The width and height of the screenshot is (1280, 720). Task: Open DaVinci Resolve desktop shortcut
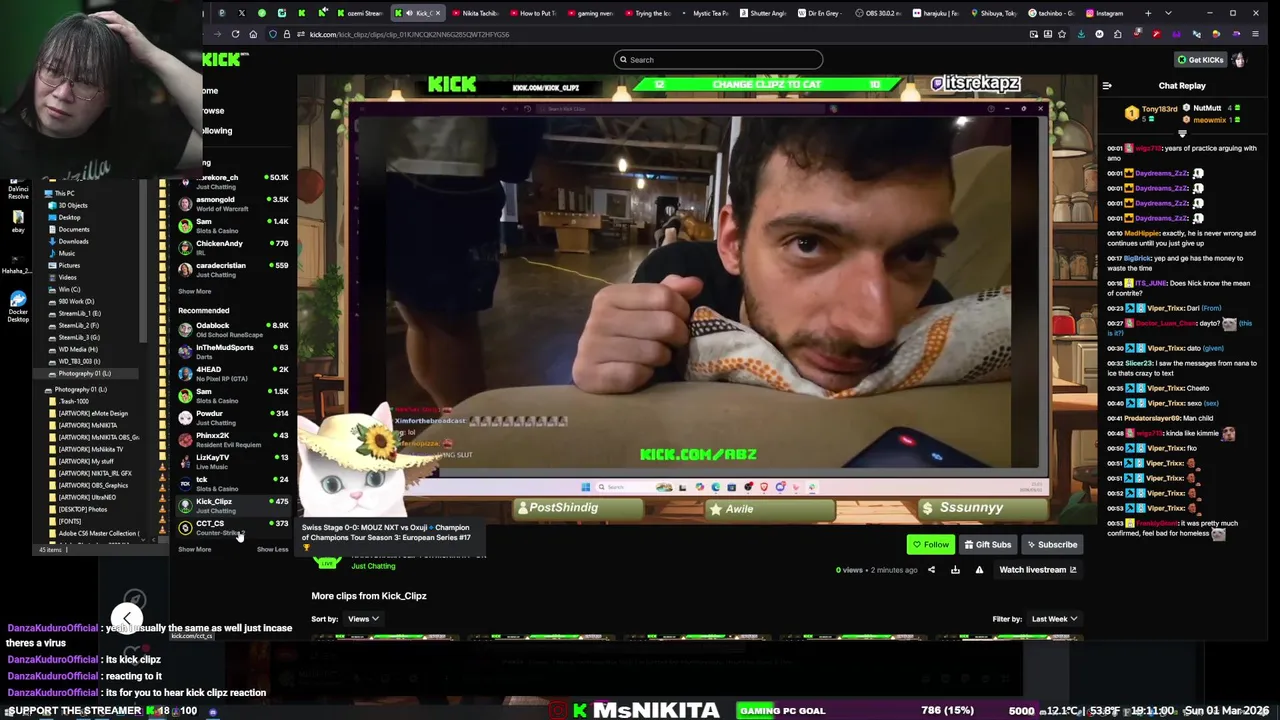(x=18, y=189)
